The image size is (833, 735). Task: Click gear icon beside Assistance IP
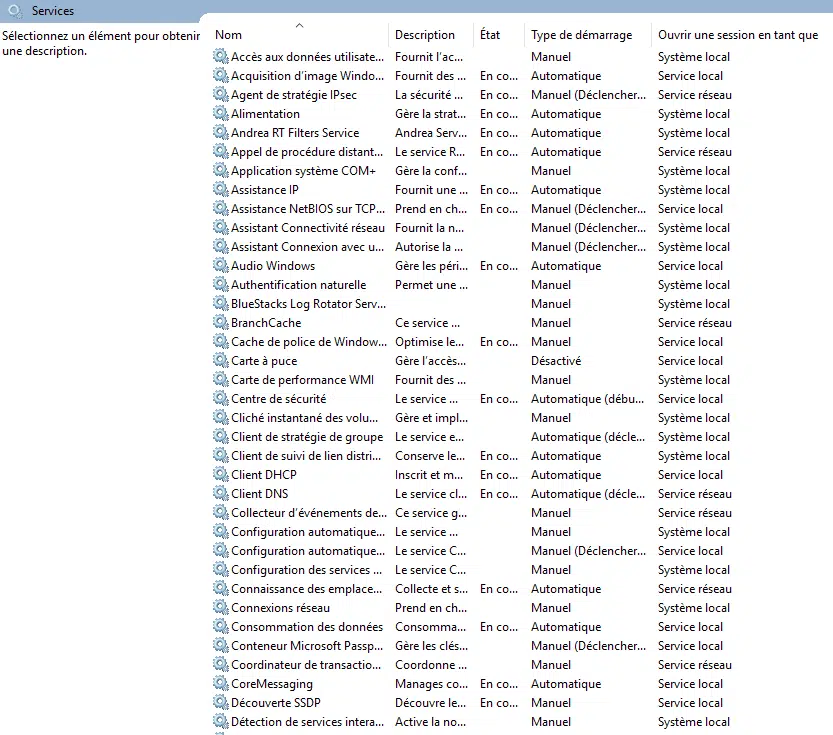[x=220, y=189]
